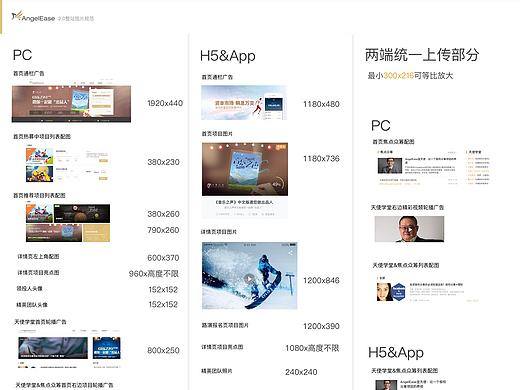Click the 首页通栏广告 label under PC
The width and height of the screenshot is (520, 390).
point(29,73)
